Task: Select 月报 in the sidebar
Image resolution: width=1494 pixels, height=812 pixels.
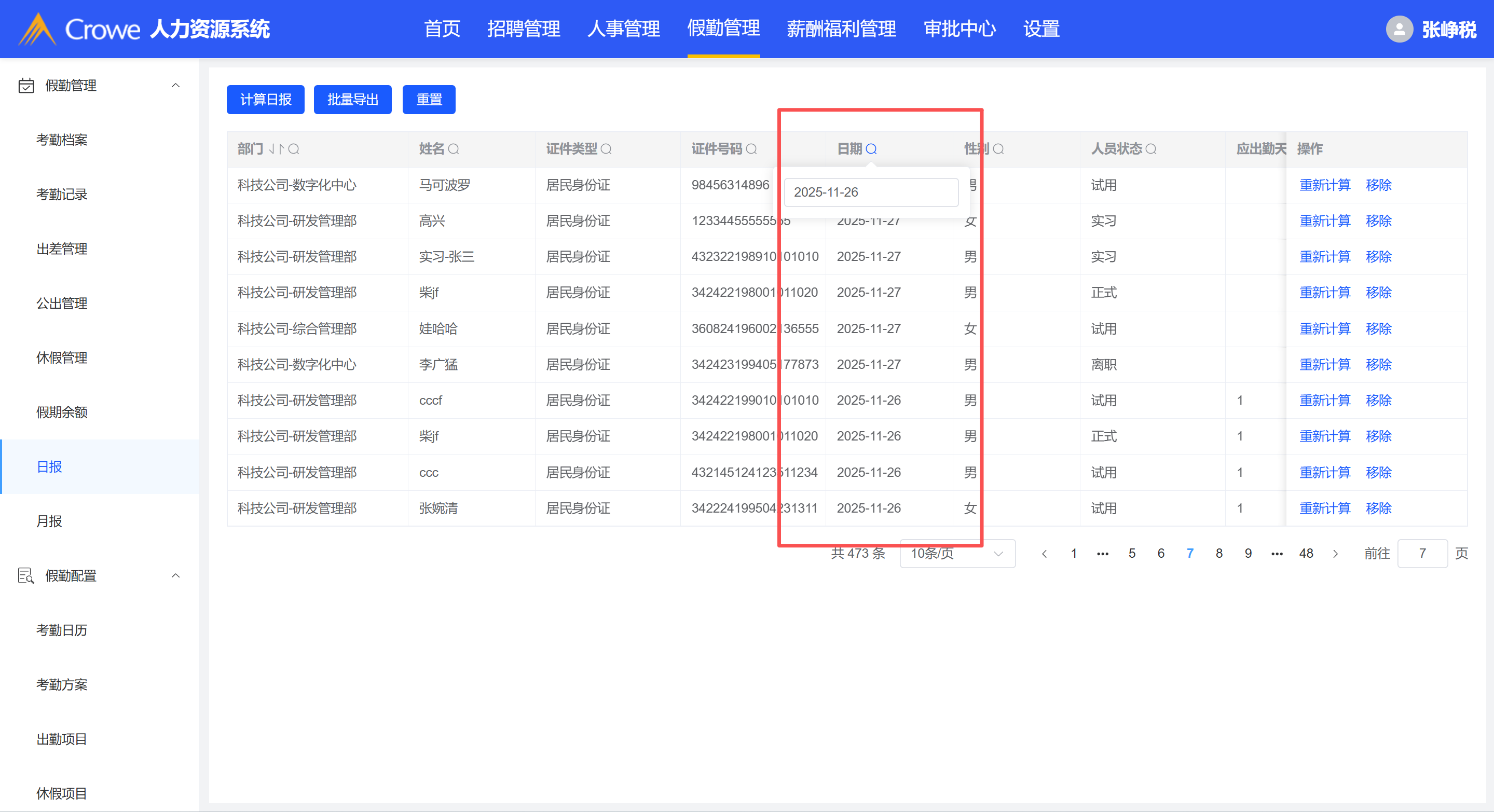Action: point(49,521)
